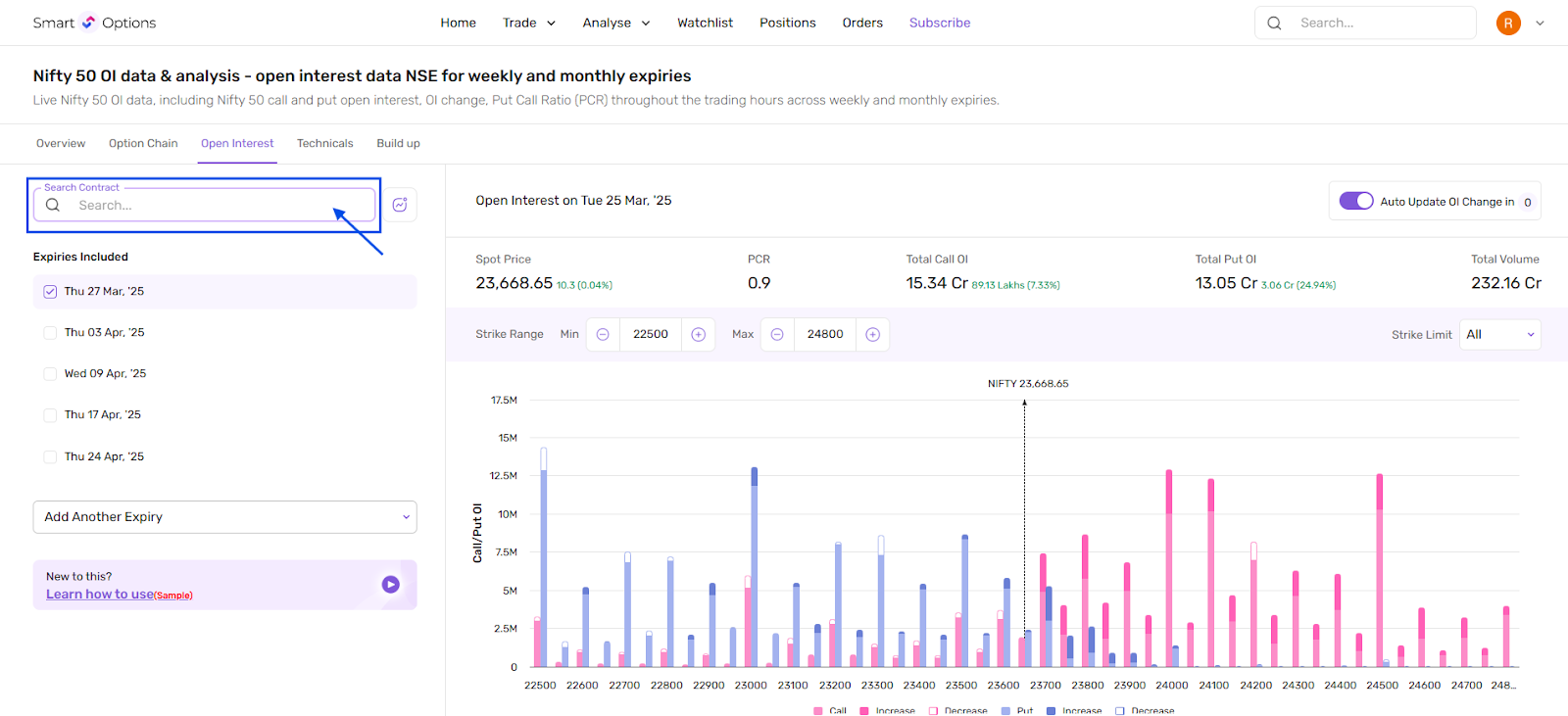Click the top-right search magnifier icon
1568x716 pixels.
(1274, 23)
